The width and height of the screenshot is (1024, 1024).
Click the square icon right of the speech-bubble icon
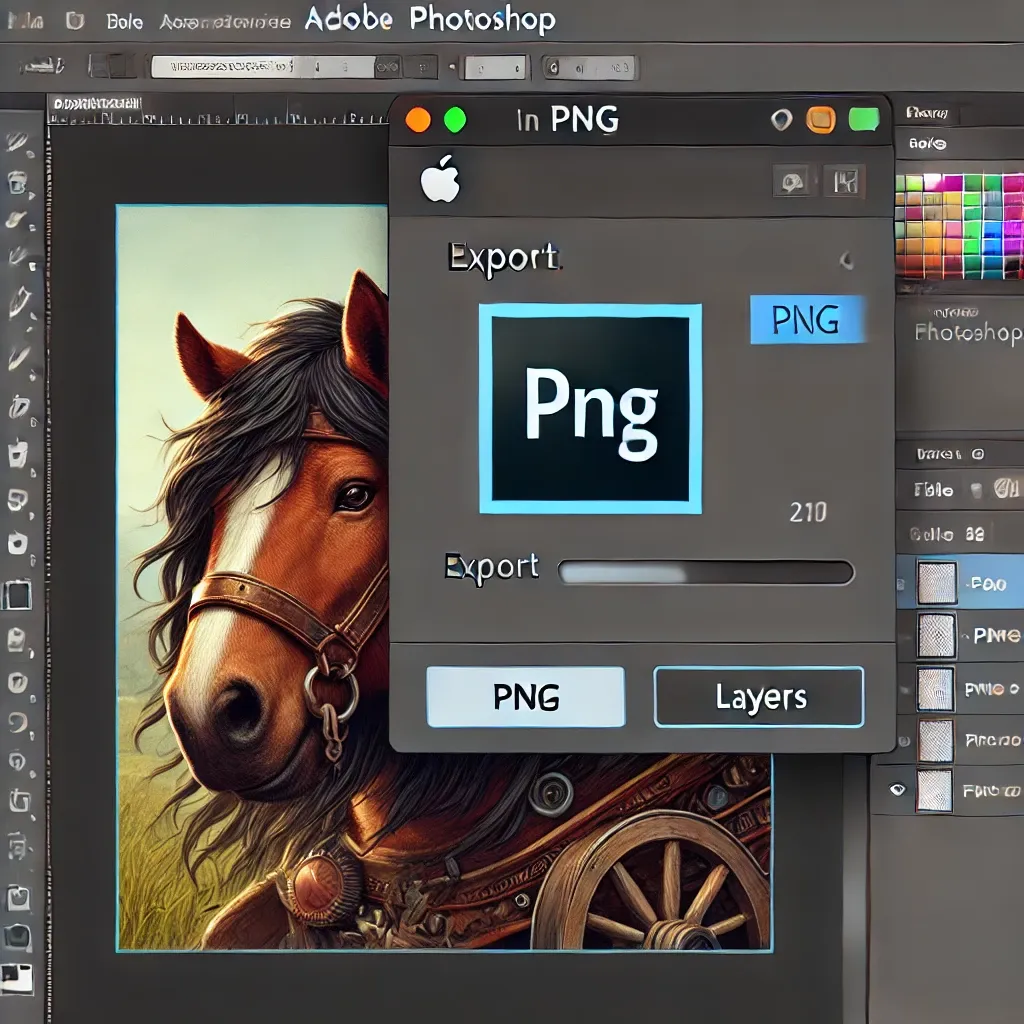844,181
